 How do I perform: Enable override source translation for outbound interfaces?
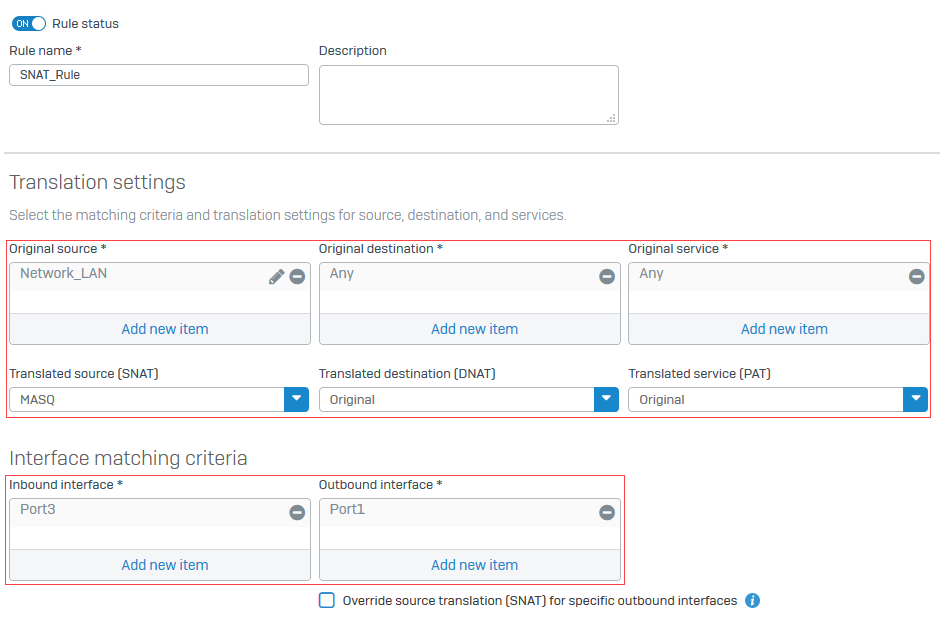click(327, 600)
